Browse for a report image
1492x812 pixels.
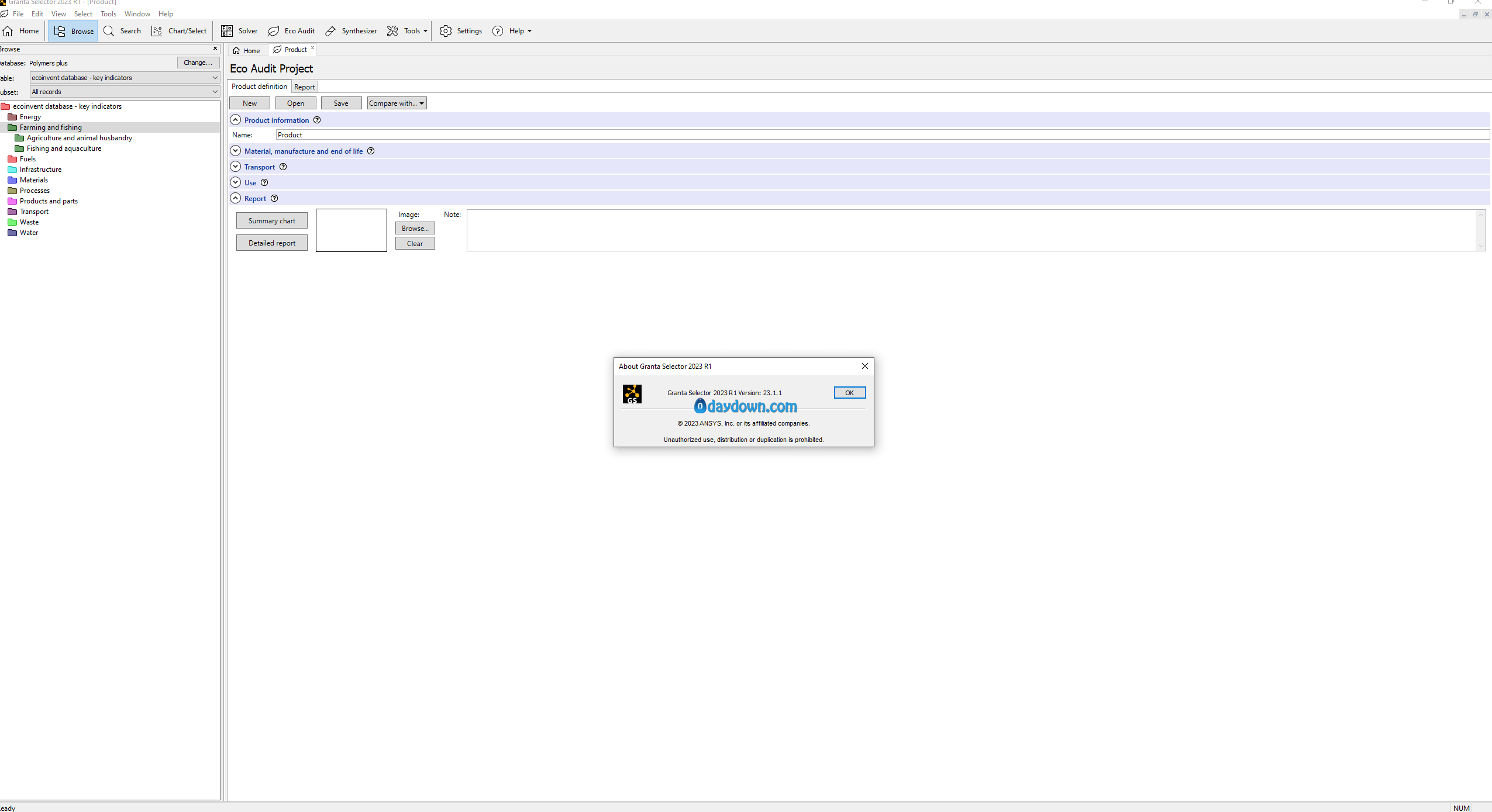tap(415, 229)
